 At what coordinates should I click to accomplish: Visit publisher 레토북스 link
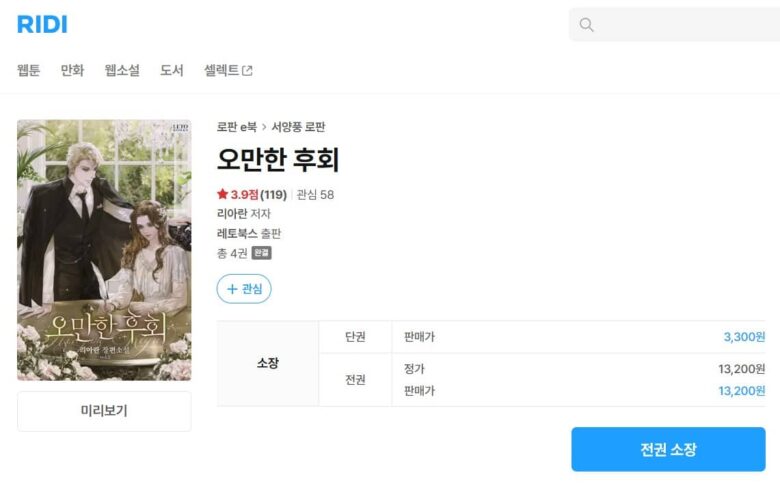point(237,233)
